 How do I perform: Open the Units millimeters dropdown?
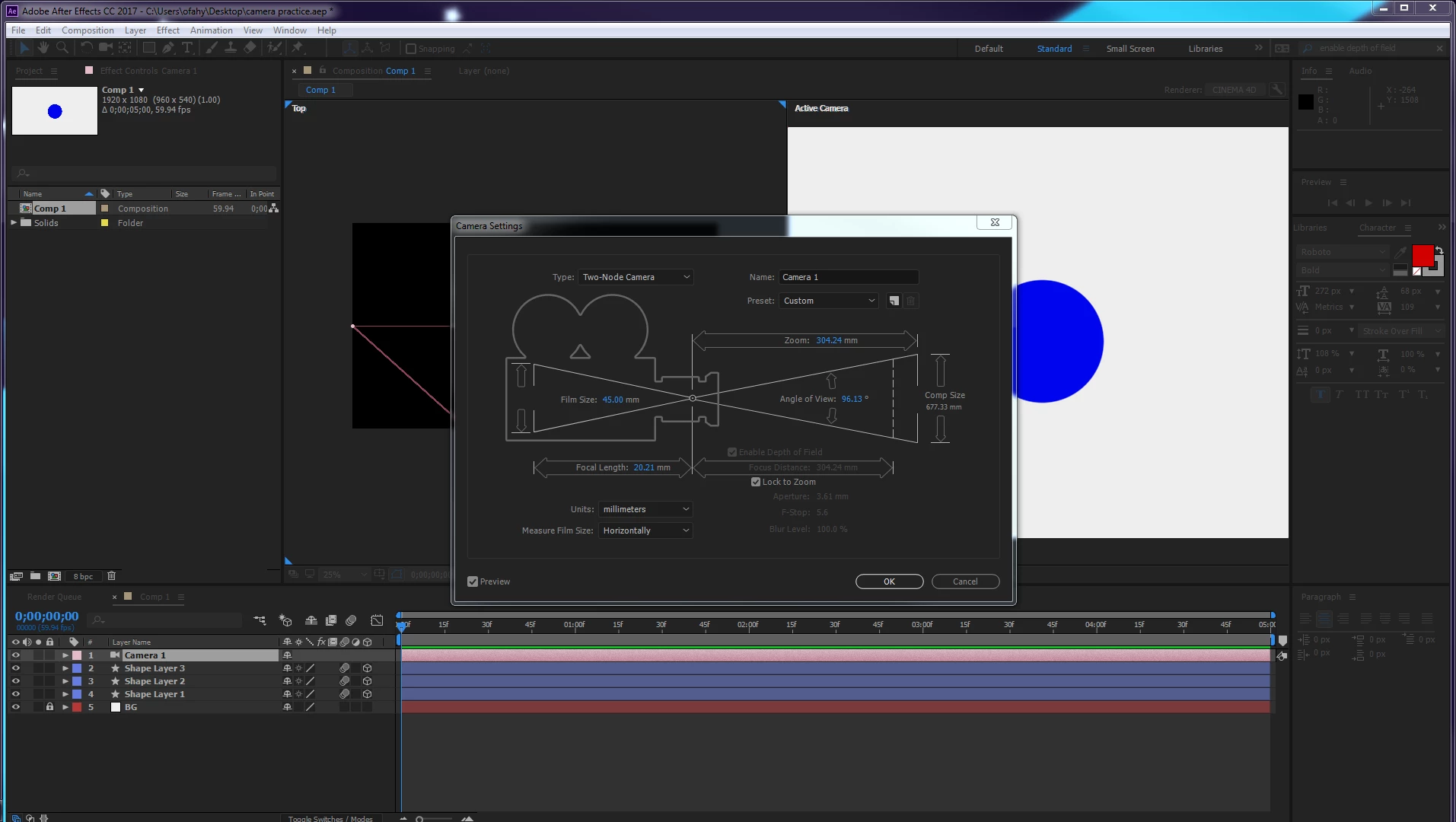click(x=645, y=509)
